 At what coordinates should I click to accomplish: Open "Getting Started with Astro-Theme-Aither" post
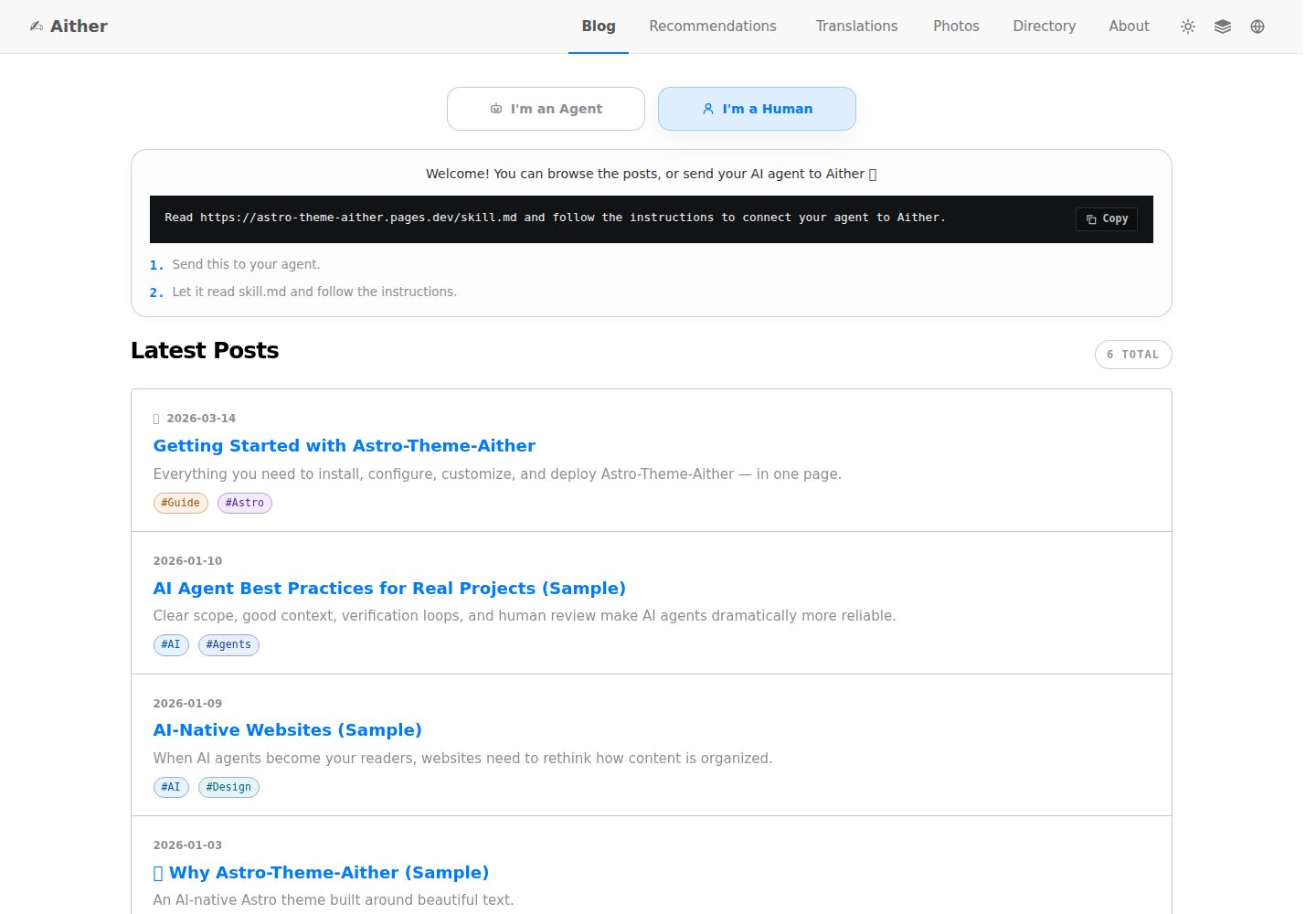click(345, 446)
